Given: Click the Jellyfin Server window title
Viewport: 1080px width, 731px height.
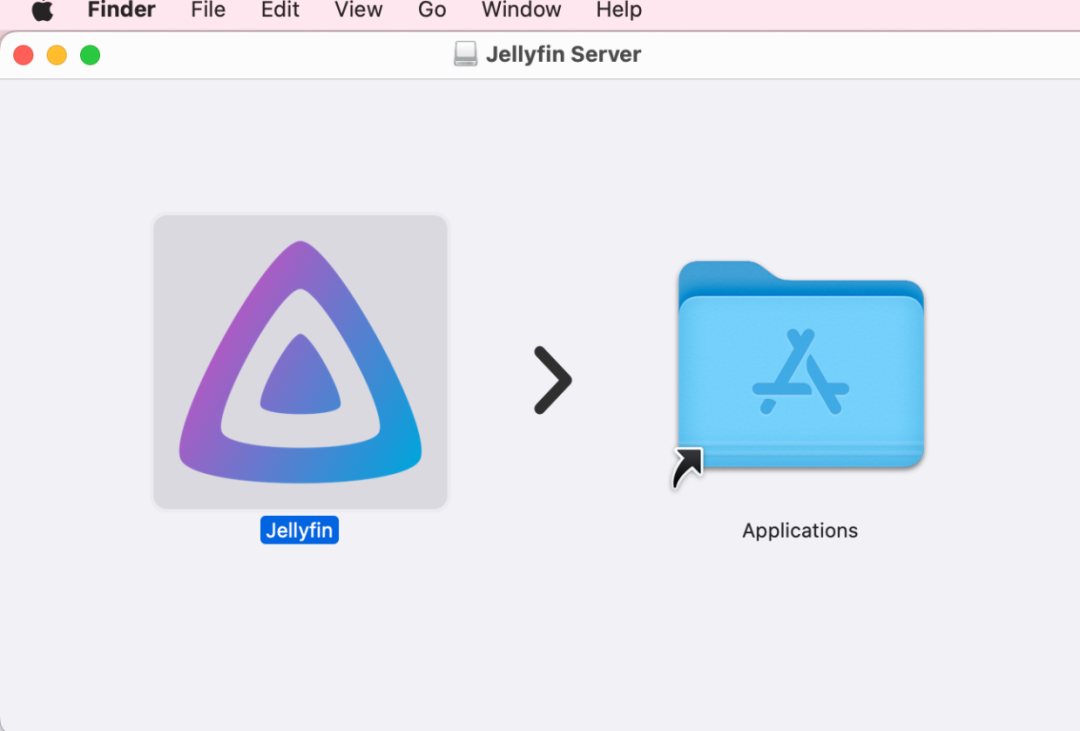Looking at the screenshot, I should [563, 54].
